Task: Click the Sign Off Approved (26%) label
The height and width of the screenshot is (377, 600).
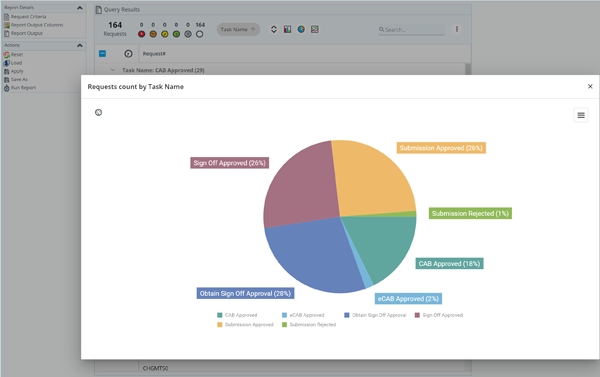Action: click(x=230, y=163)
